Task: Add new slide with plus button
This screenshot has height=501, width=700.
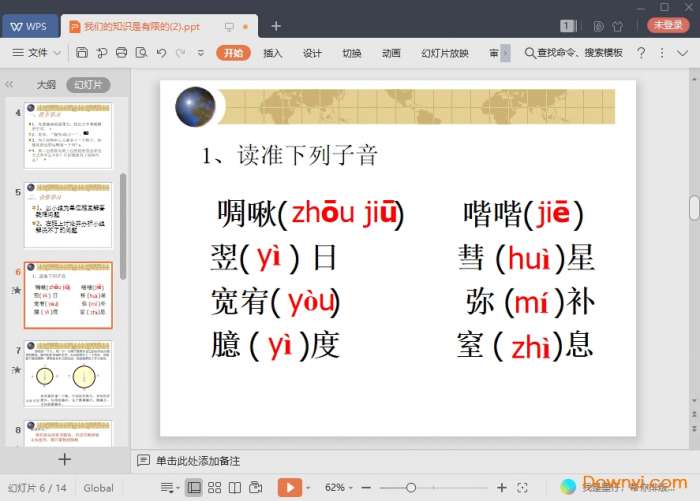Action: click(x=65, y=459)
